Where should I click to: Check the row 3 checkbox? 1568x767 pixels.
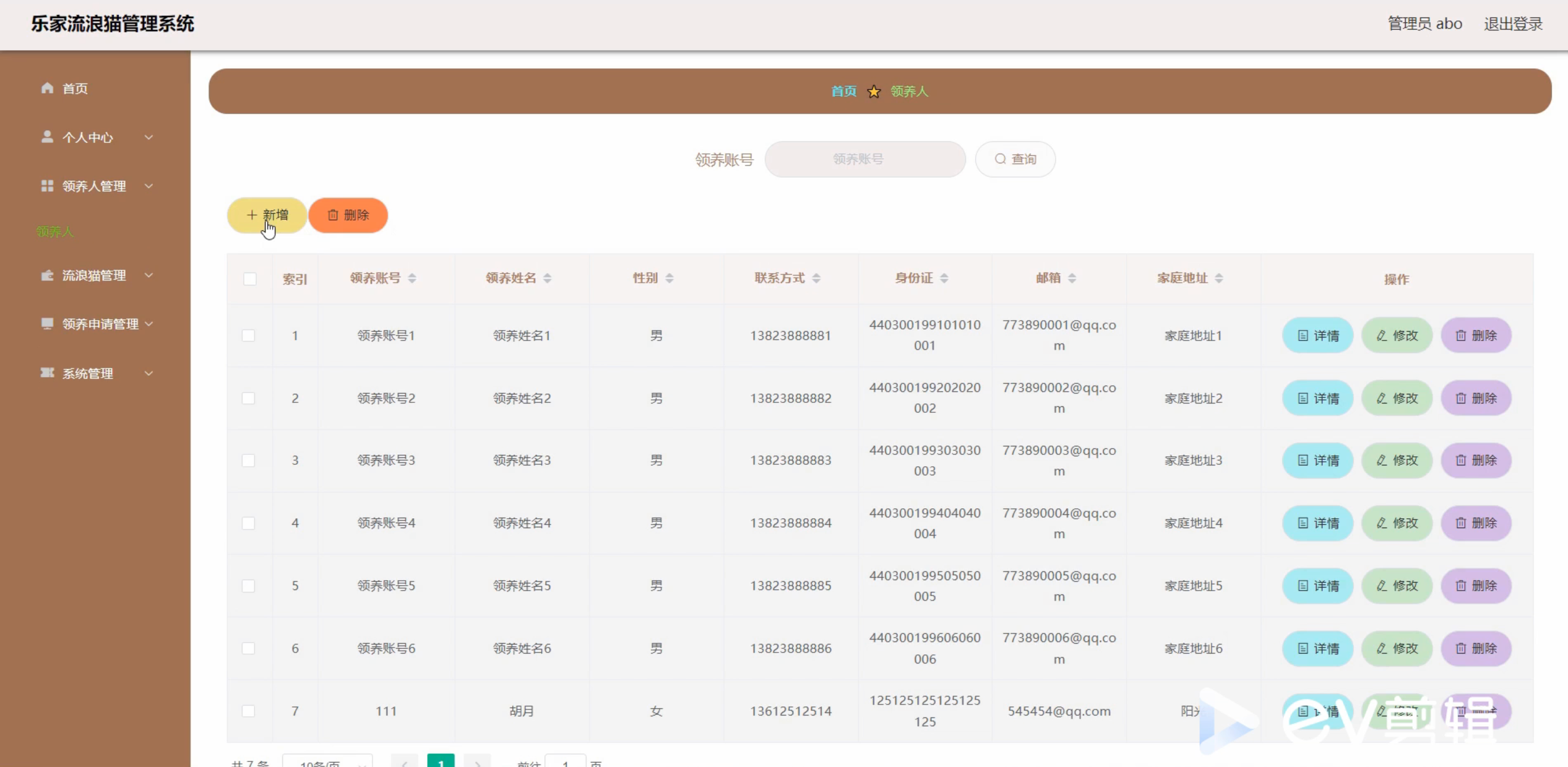coord(248,461)
